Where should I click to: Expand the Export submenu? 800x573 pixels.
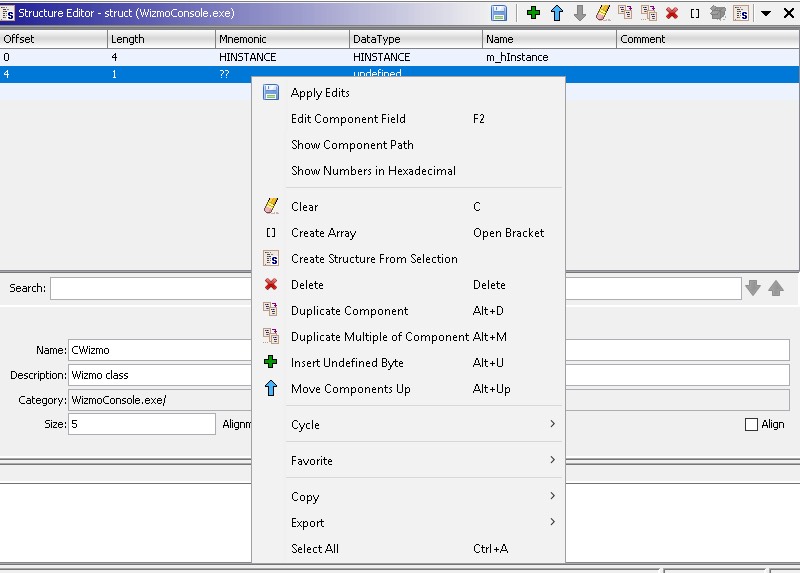coord(408,522)
